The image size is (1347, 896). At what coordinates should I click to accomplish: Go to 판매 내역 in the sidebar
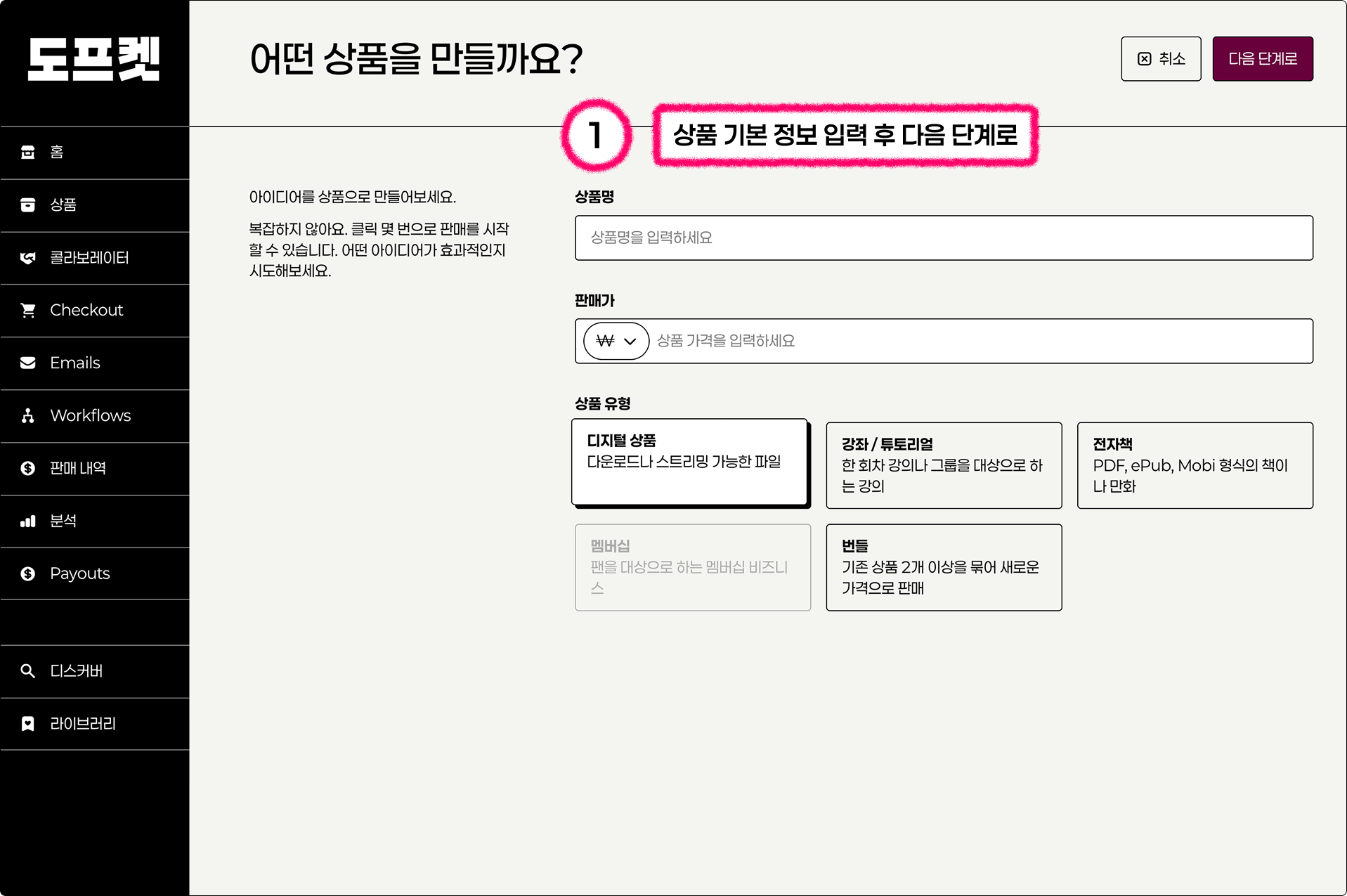click(x=78, y=469)
